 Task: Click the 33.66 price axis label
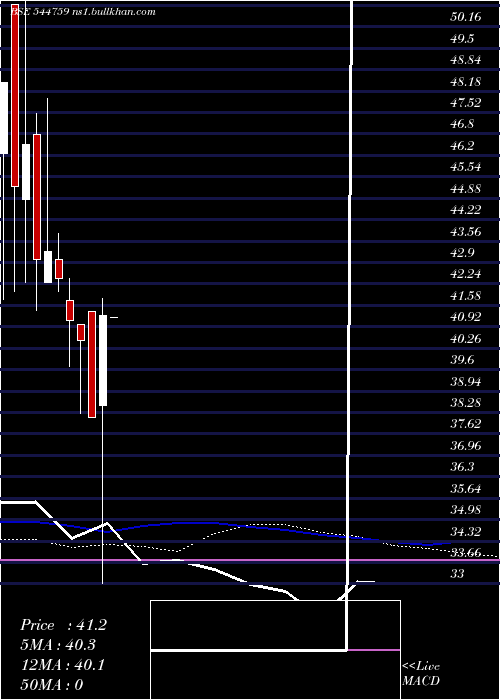tap(466, 553)
